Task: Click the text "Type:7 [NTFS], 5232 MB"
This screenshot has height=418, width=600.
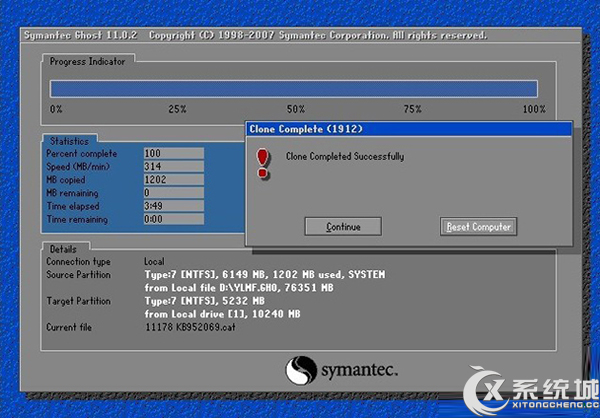Action: coord(205,301)
